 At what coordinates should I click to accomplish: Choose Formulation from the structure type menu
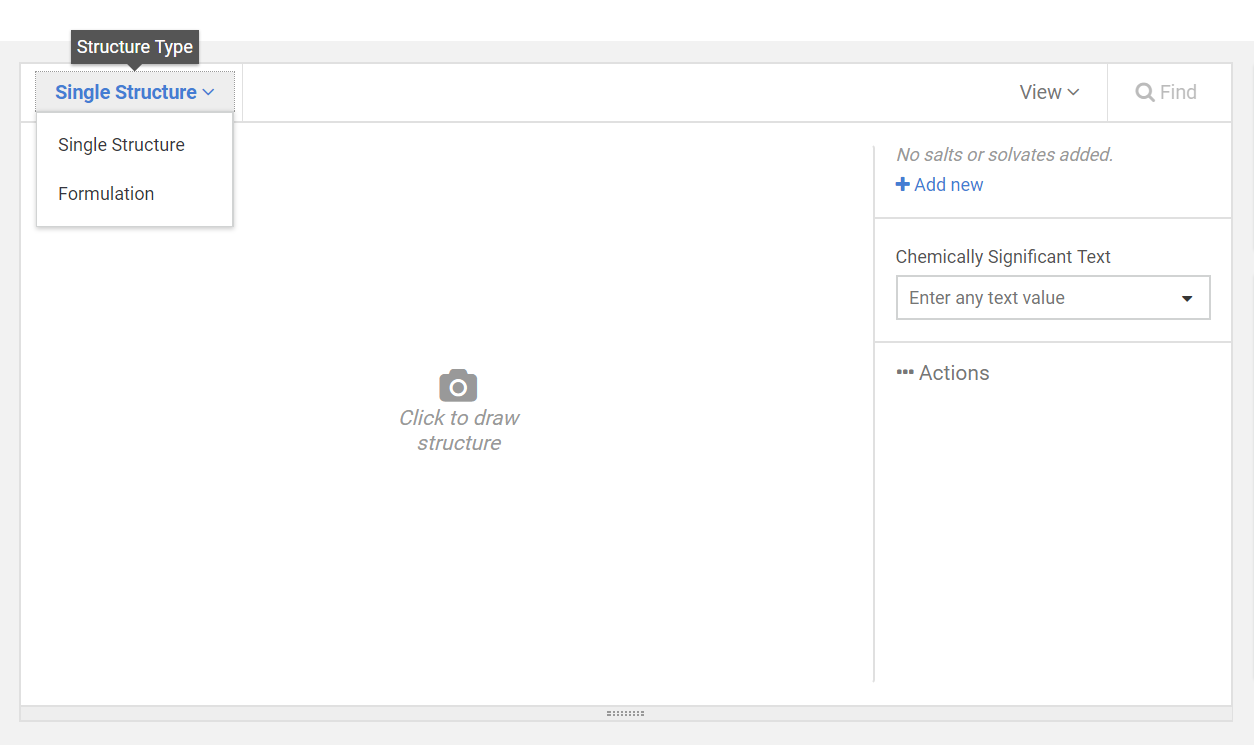pos(106,194)
